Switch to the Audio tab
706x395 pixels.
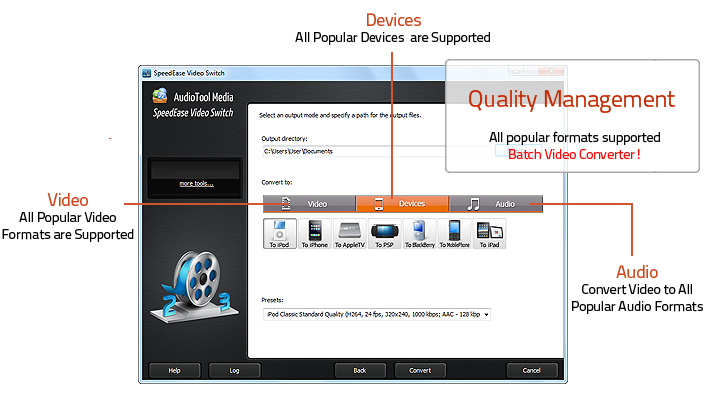[x=496, y=204]
